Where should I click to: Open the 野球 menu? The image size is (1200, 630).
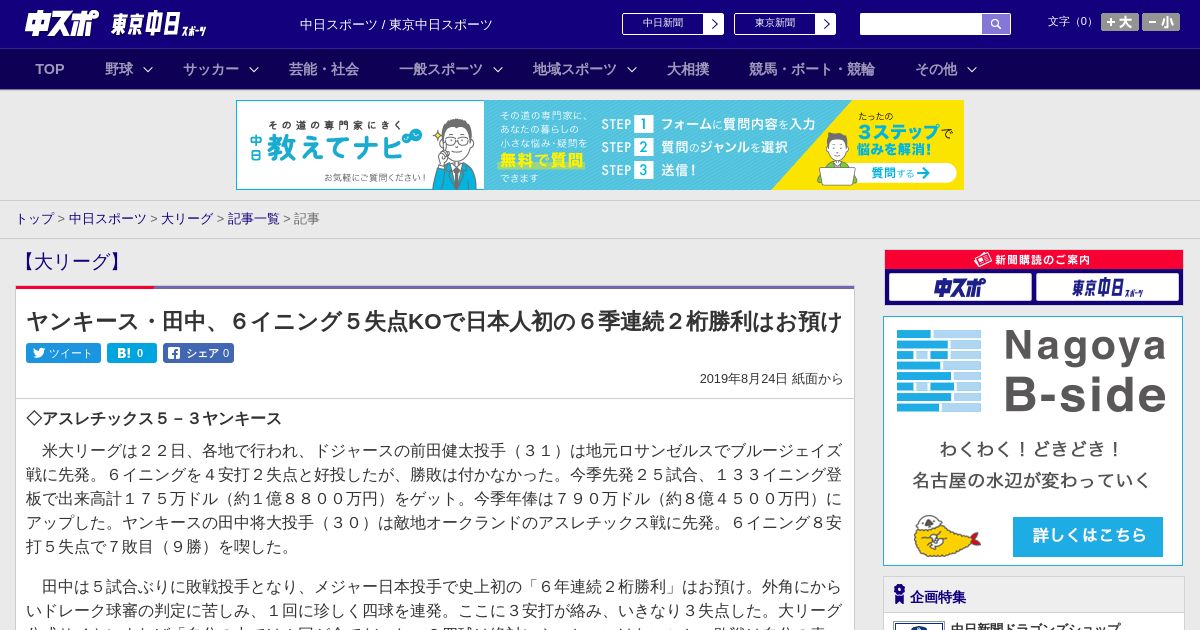coord(119,69)
